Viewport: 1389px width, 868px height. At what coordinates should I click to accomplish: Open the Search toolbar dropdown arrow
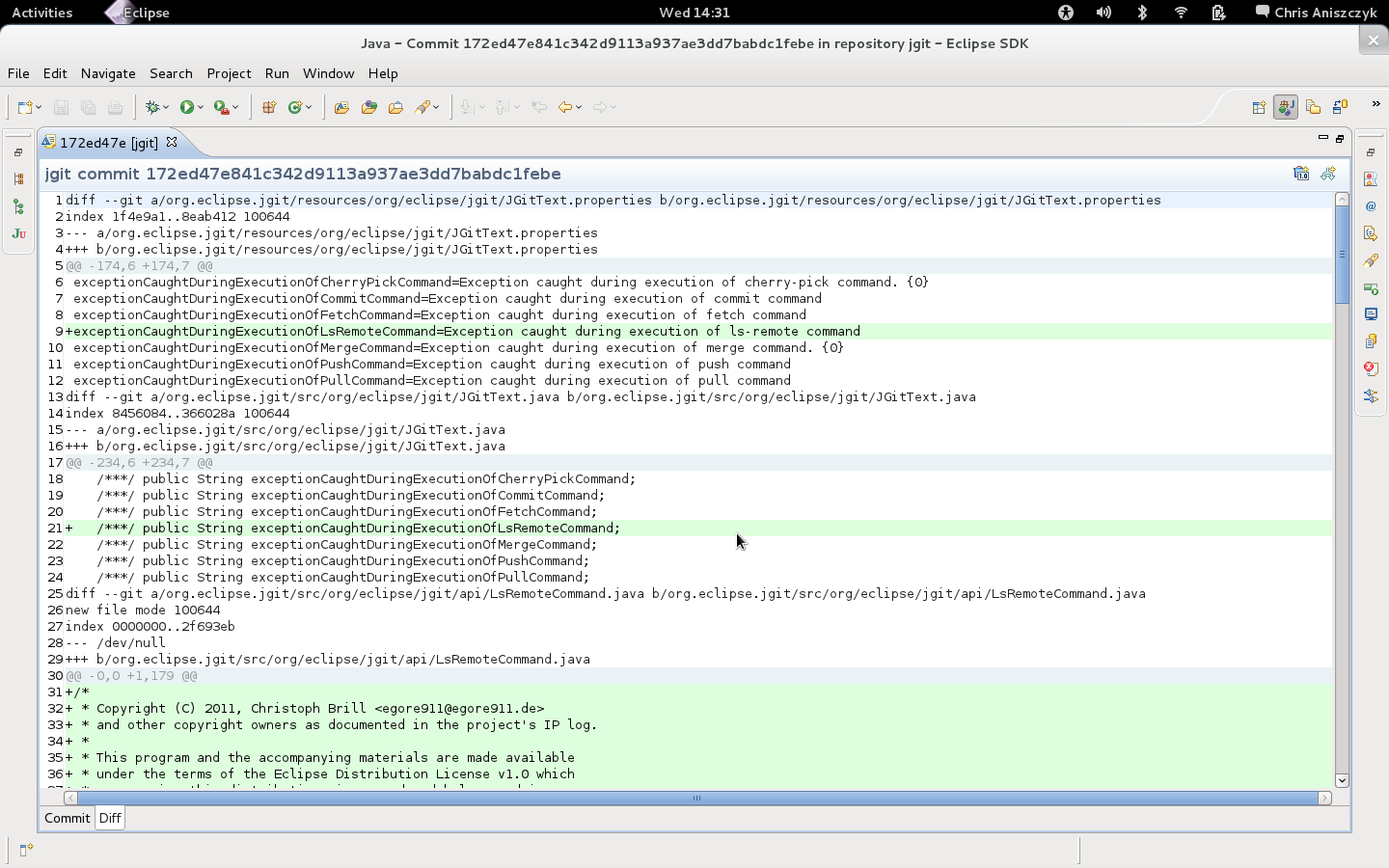pos(436,108)
